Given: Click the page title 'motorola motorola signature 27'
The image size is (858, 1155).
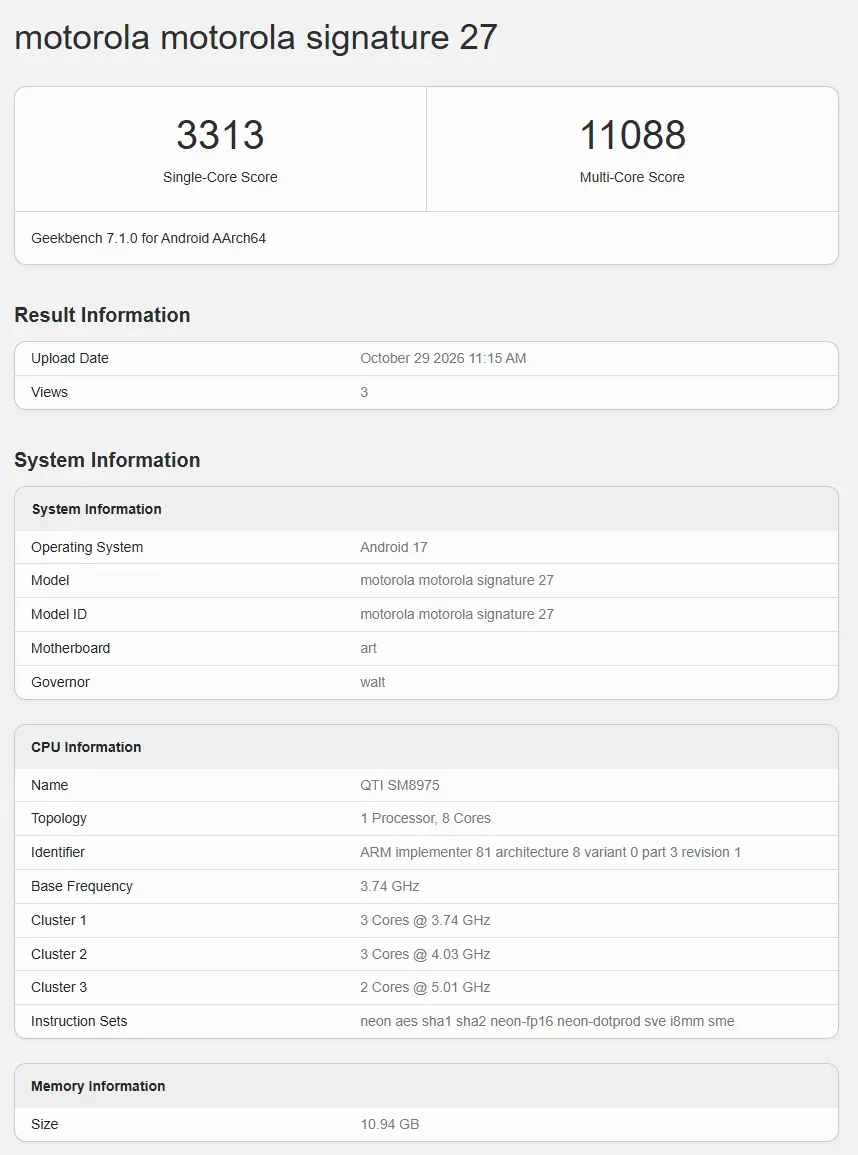Looking at the screenshot, I should [x=256, y=38].
